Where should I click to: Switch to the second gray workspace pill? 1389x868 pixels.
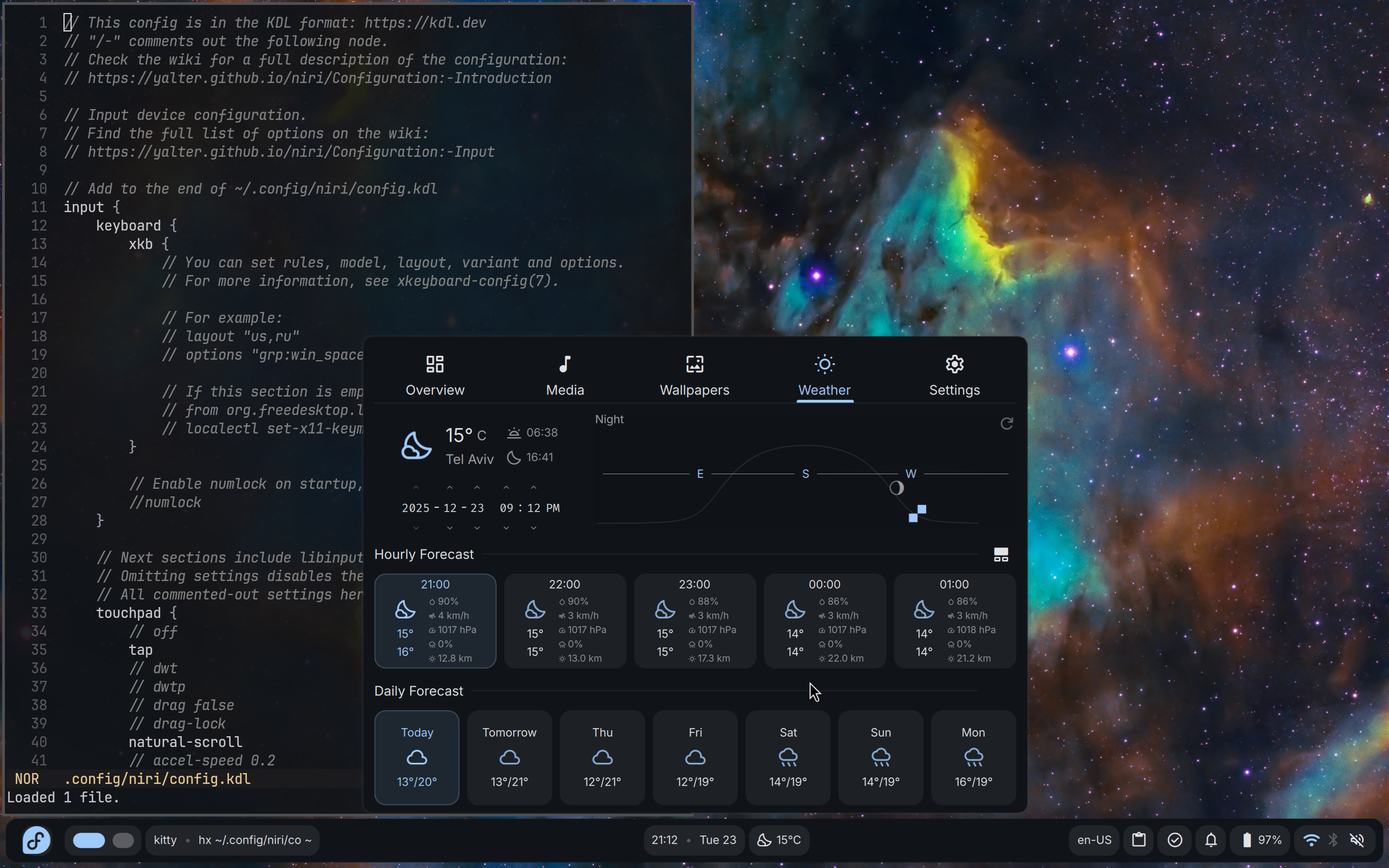click(x=123, y=840)
